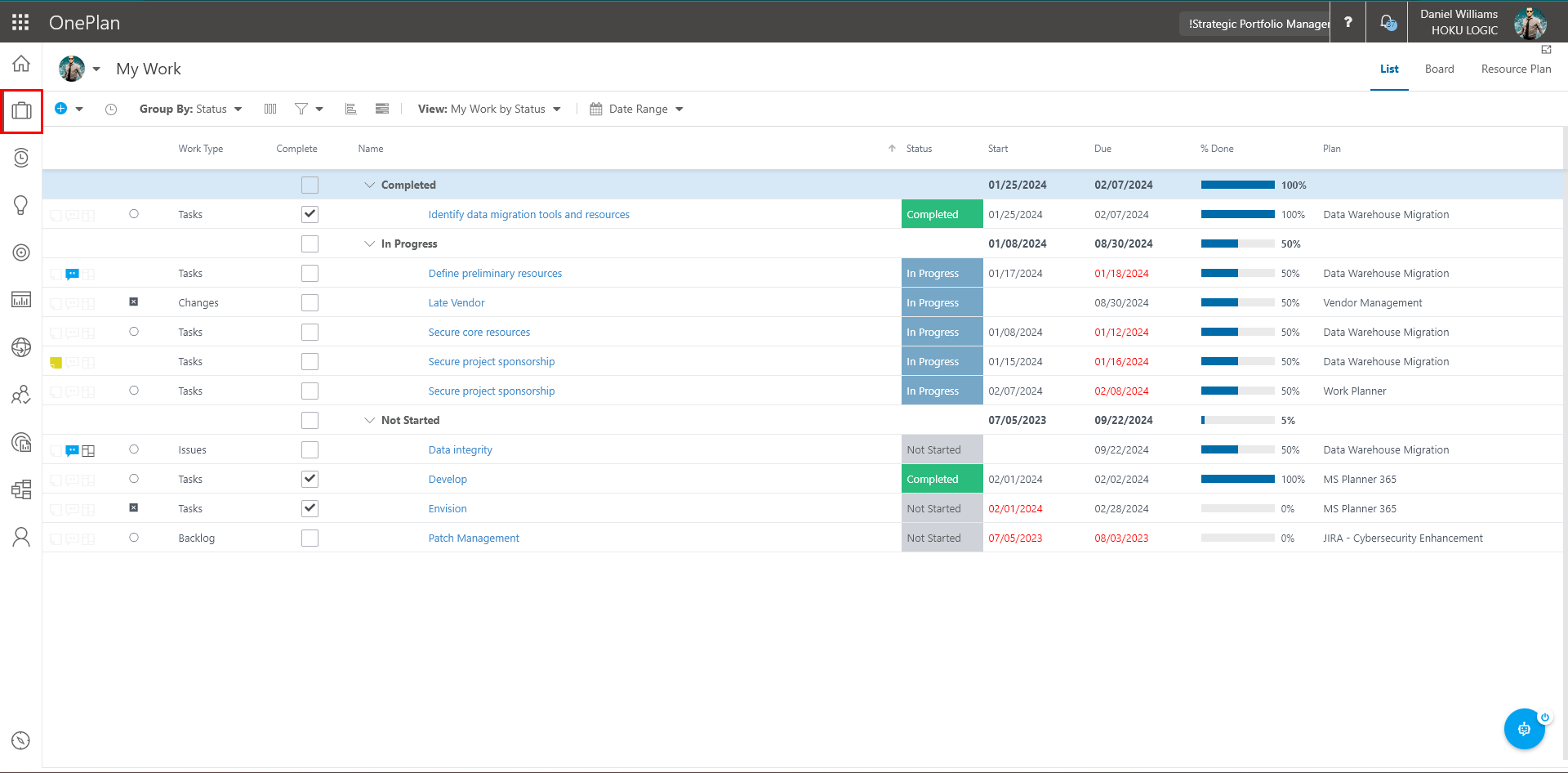
Task: Open the Daniel Williams profile avatar
Action: click(1530, 22)
